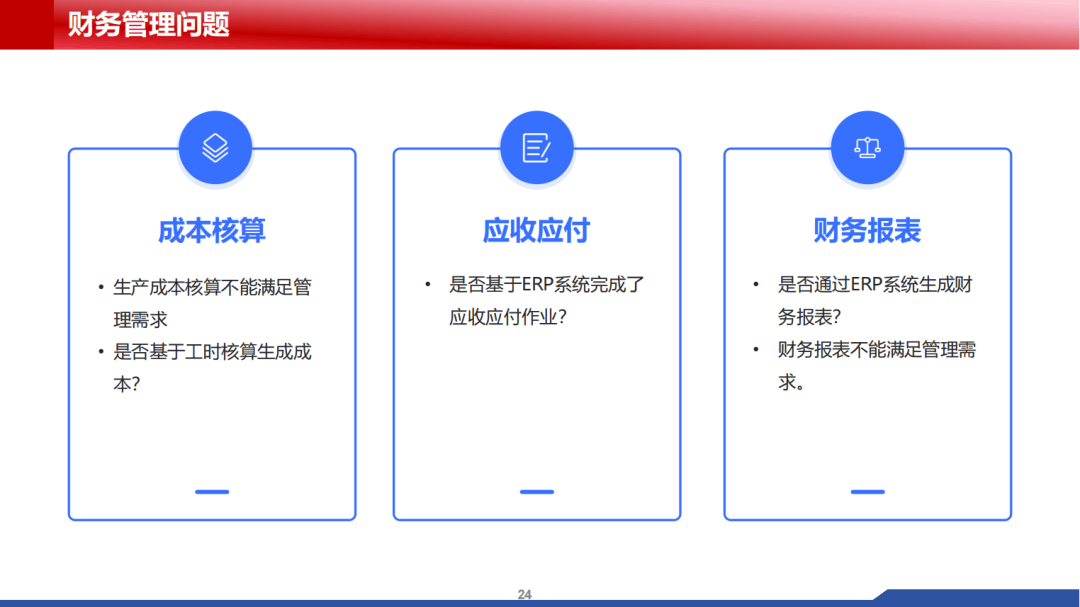Click the bullet dot before 是否基于工时核算生成成本
The height and width of the screenshot is (607, 1080).
click(x=101, y=352)
